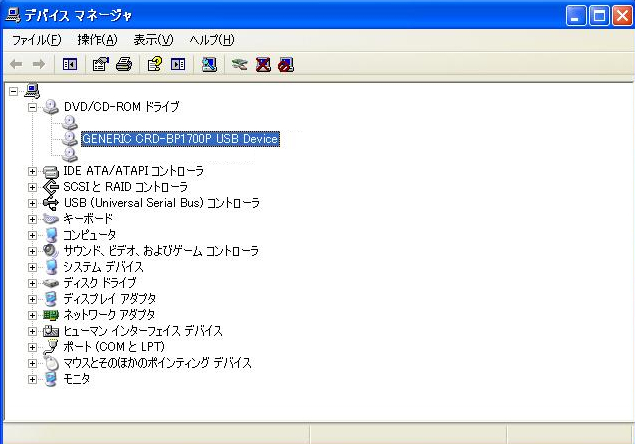Open Properties via the toolbar icon
The image size is (635, 444).
[100, 64]
